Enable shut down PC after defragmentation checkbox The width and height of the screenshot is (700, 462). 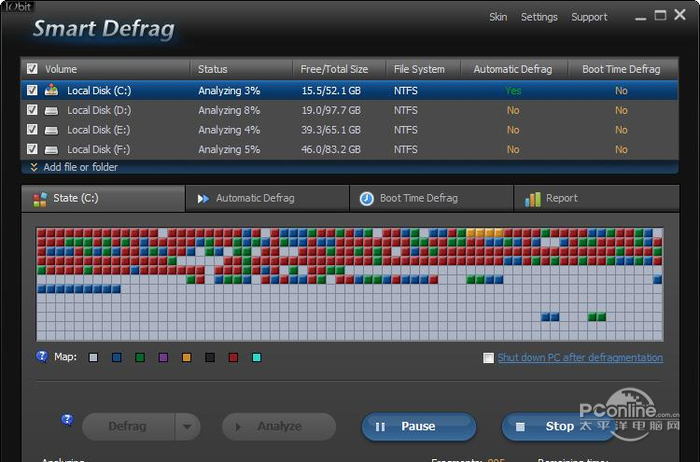(x=488, y=358)
